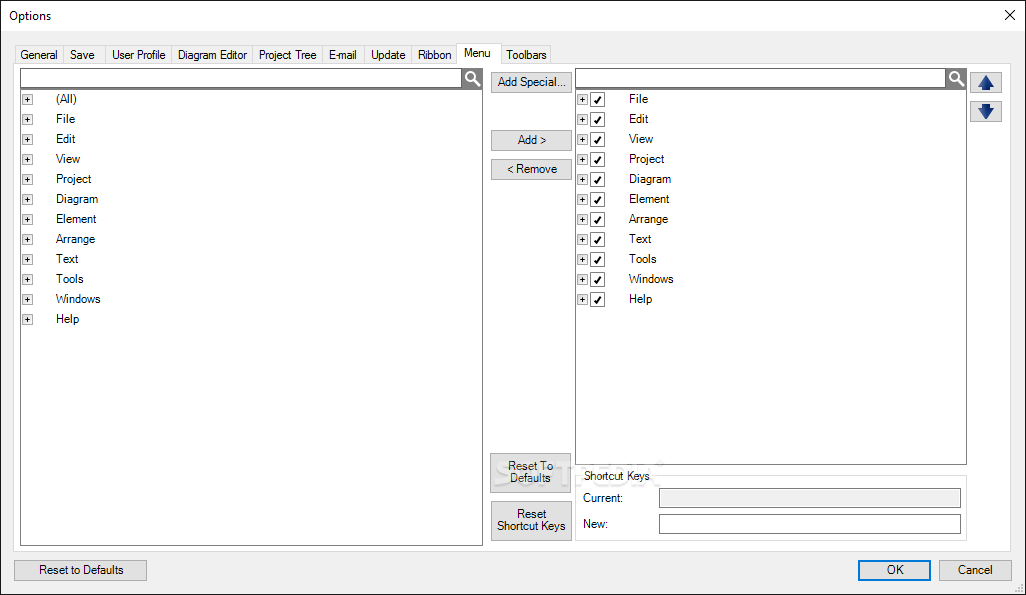This screenshot has width=1026, height=595.
Task: Uncheck the Windows menu checkbox
Action: 597,279
